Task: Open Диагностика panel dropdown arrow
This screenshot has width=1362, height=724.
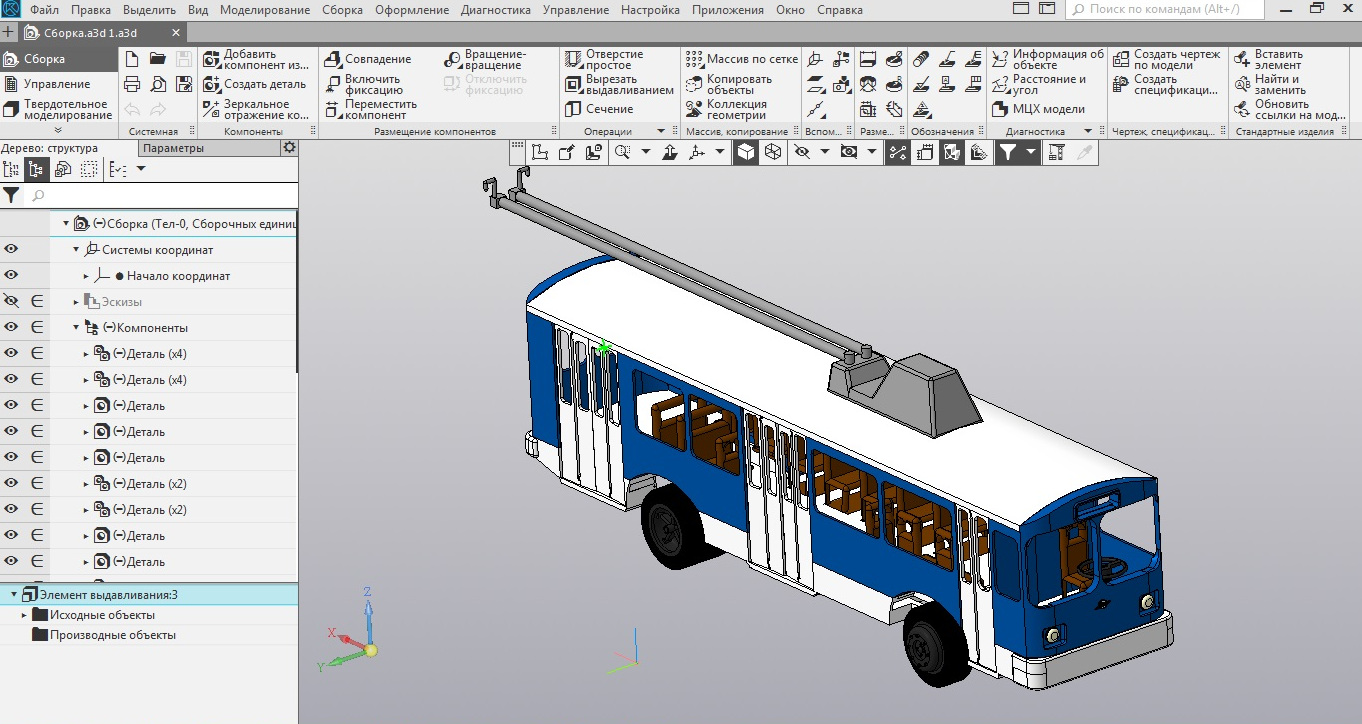Action: tap(1087, 131)
